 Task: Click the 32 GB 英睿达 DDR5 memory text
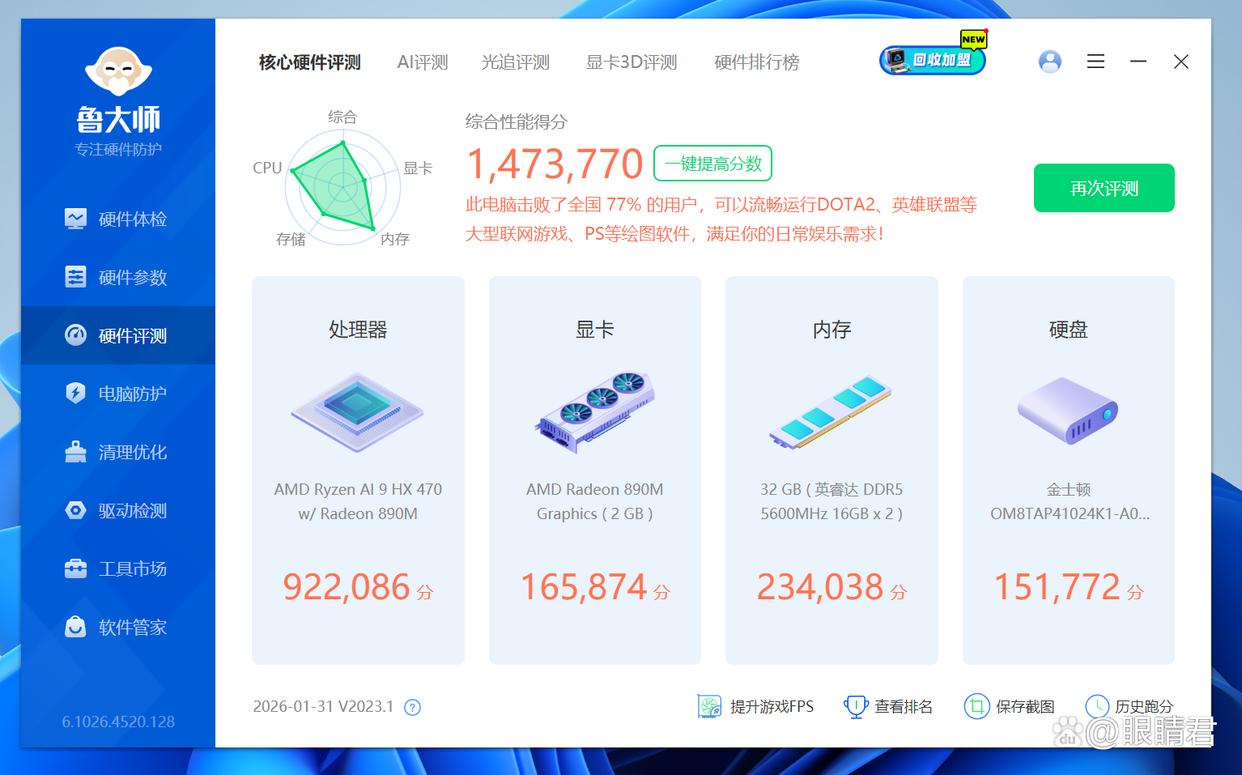(x=831, y=501)
